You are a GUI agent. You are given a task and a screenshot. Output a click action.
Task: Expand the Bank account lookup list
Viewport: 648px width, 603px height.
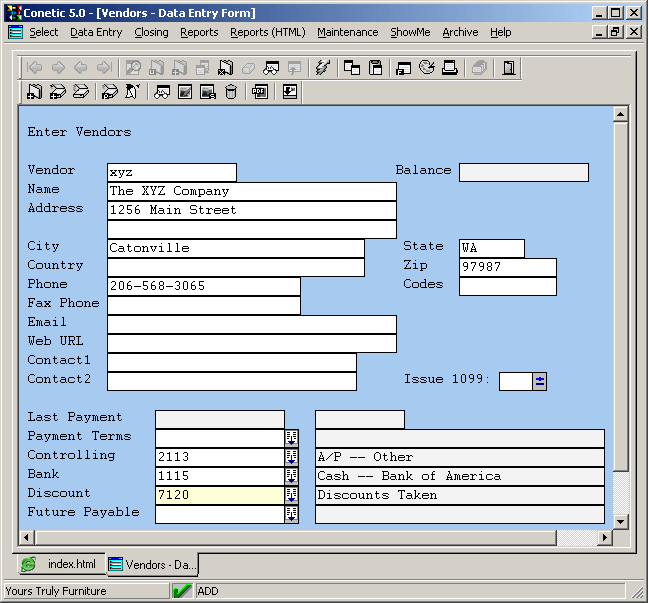tap(292, 476)
